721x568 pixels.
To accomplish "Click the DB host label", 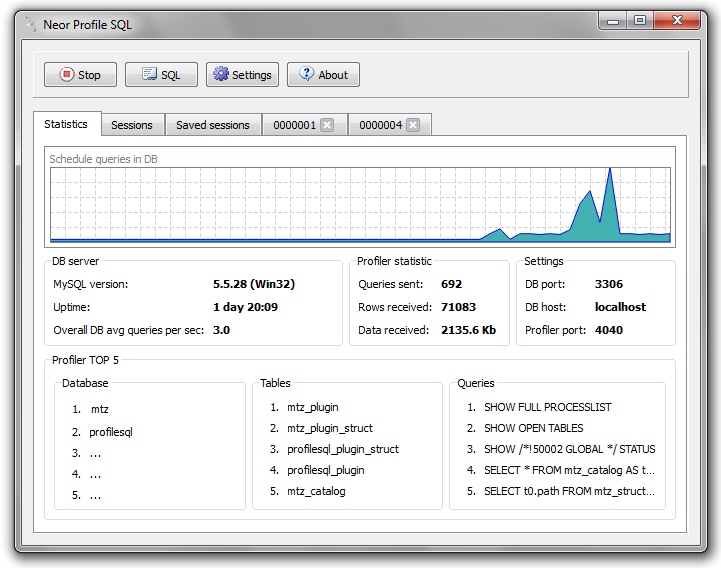I will (x=545, y=307).
